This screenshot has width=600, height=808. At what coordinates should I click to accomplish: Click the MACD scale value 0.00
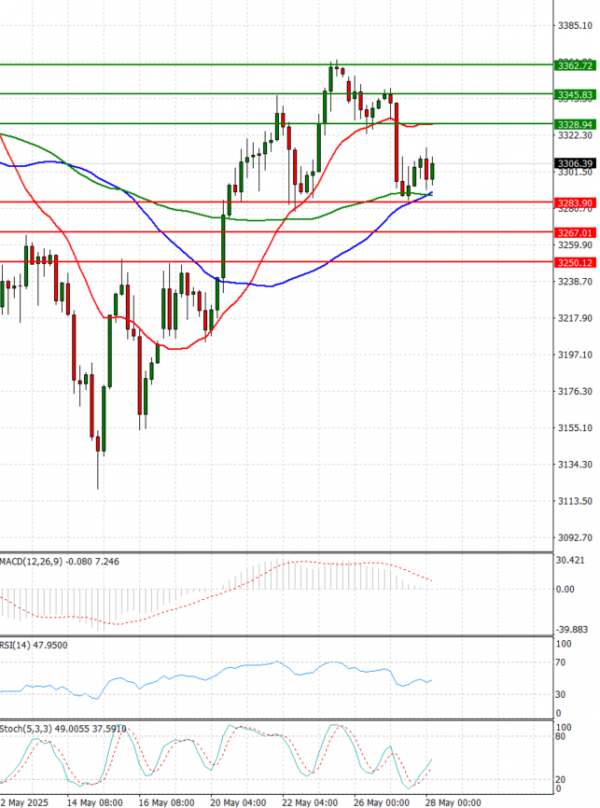[x=565, y=589]
